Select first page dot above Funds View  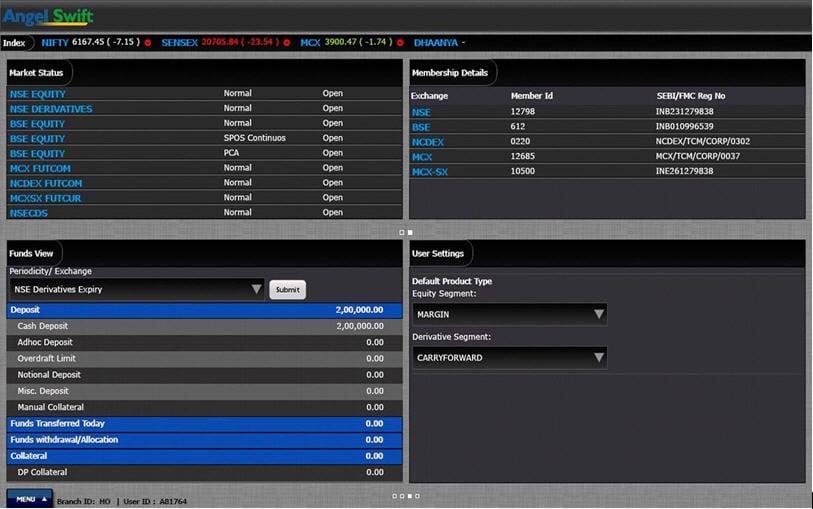[402, 232]
